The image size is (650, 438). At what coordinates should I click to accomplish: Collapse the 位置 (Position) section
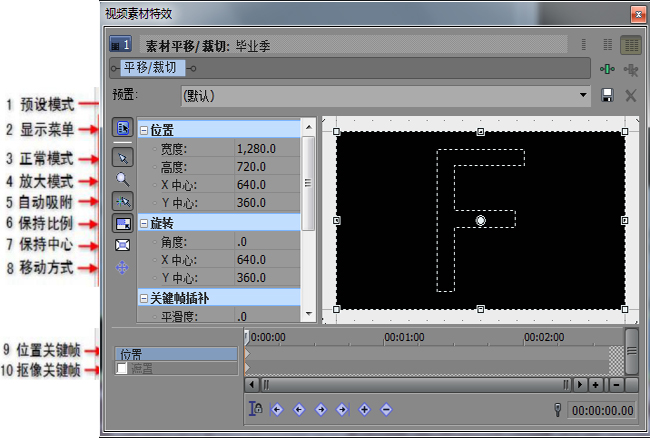144,130
